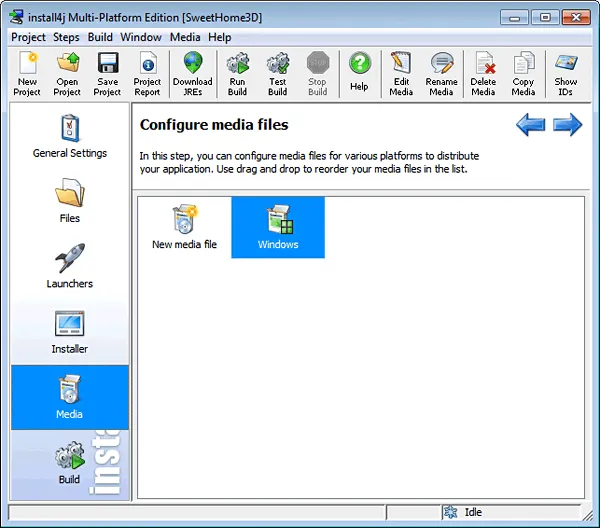Select the Media step in sidebar
The height and width of the screenshot is (528, 600).
70,397
